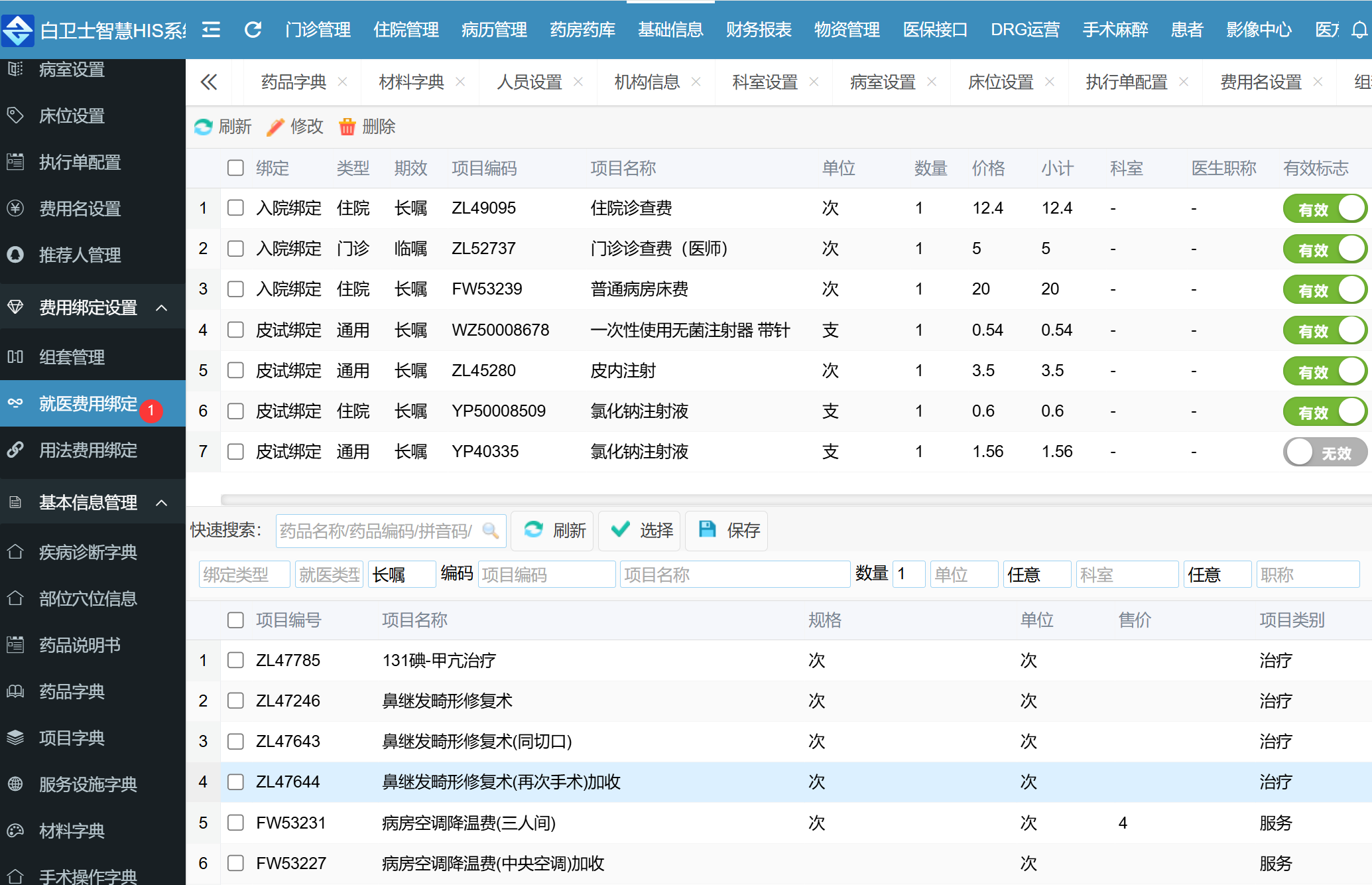The image size is (1372, 885).
Task: Switch to the 科室设置 tab
Action: pos(764,82)
